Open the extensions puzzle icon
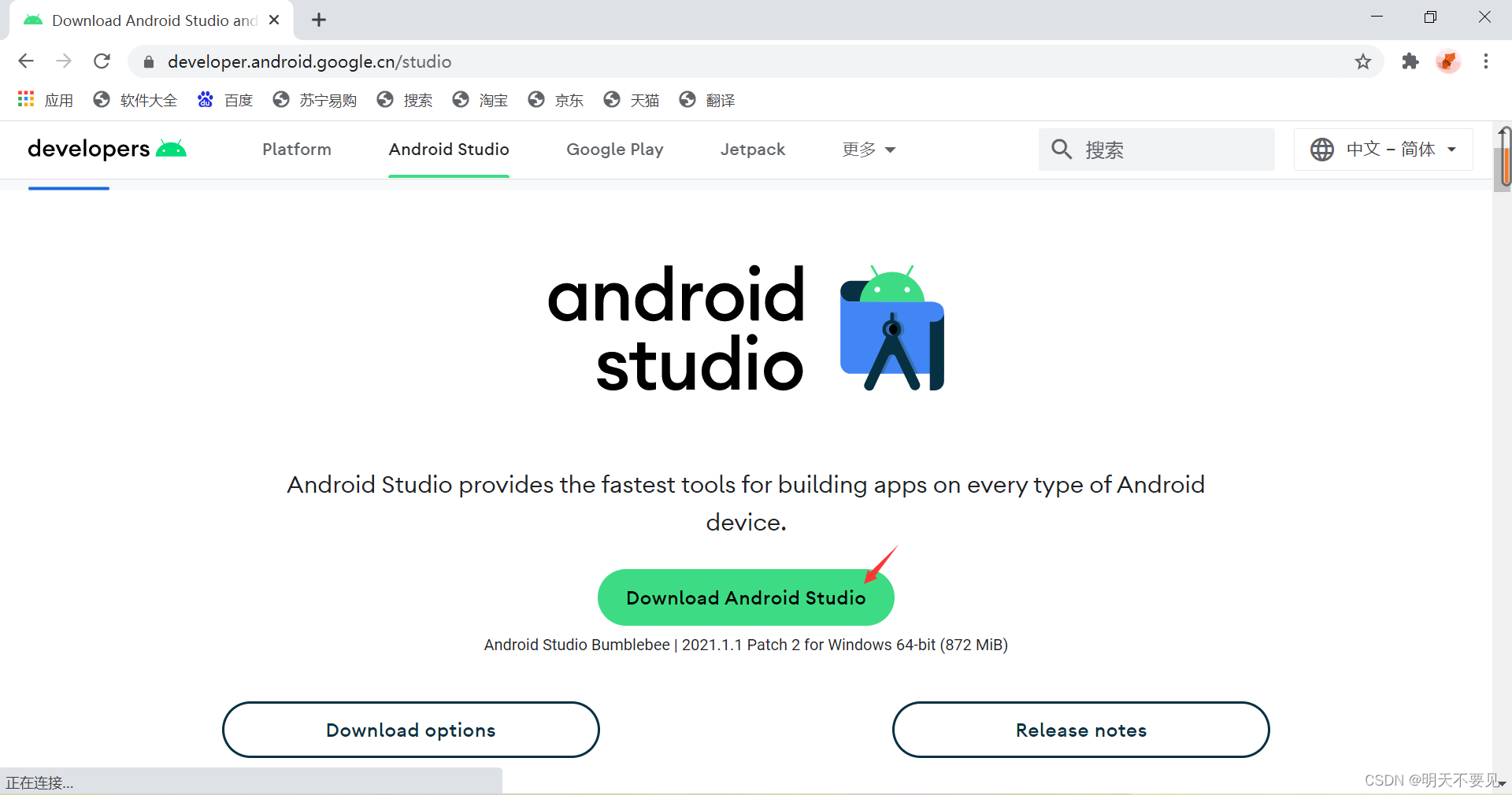 [1410, 61]
